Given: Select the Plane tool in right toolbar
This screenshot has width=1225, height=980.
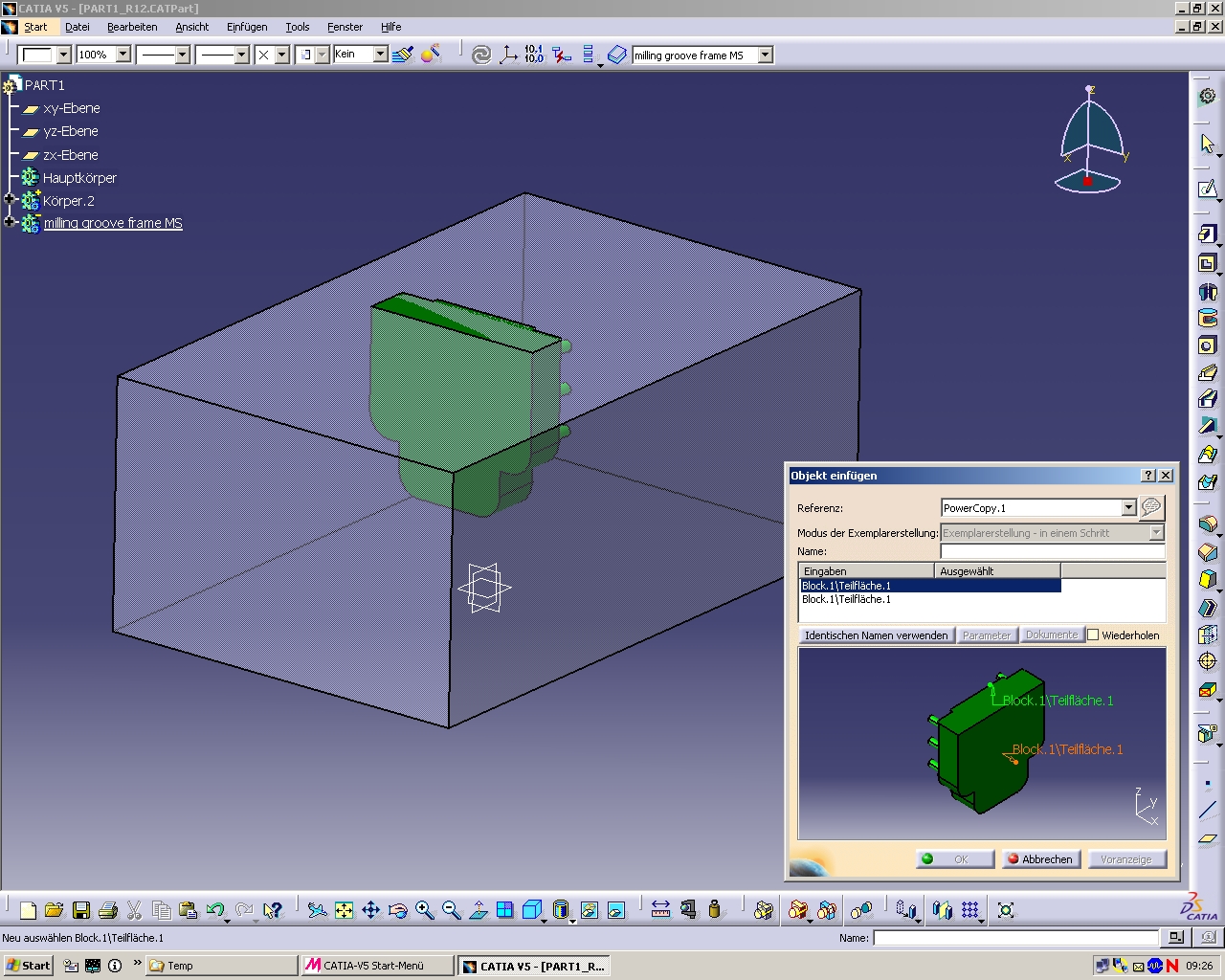Looking at the screenshot, I should tap(1208, 838).
